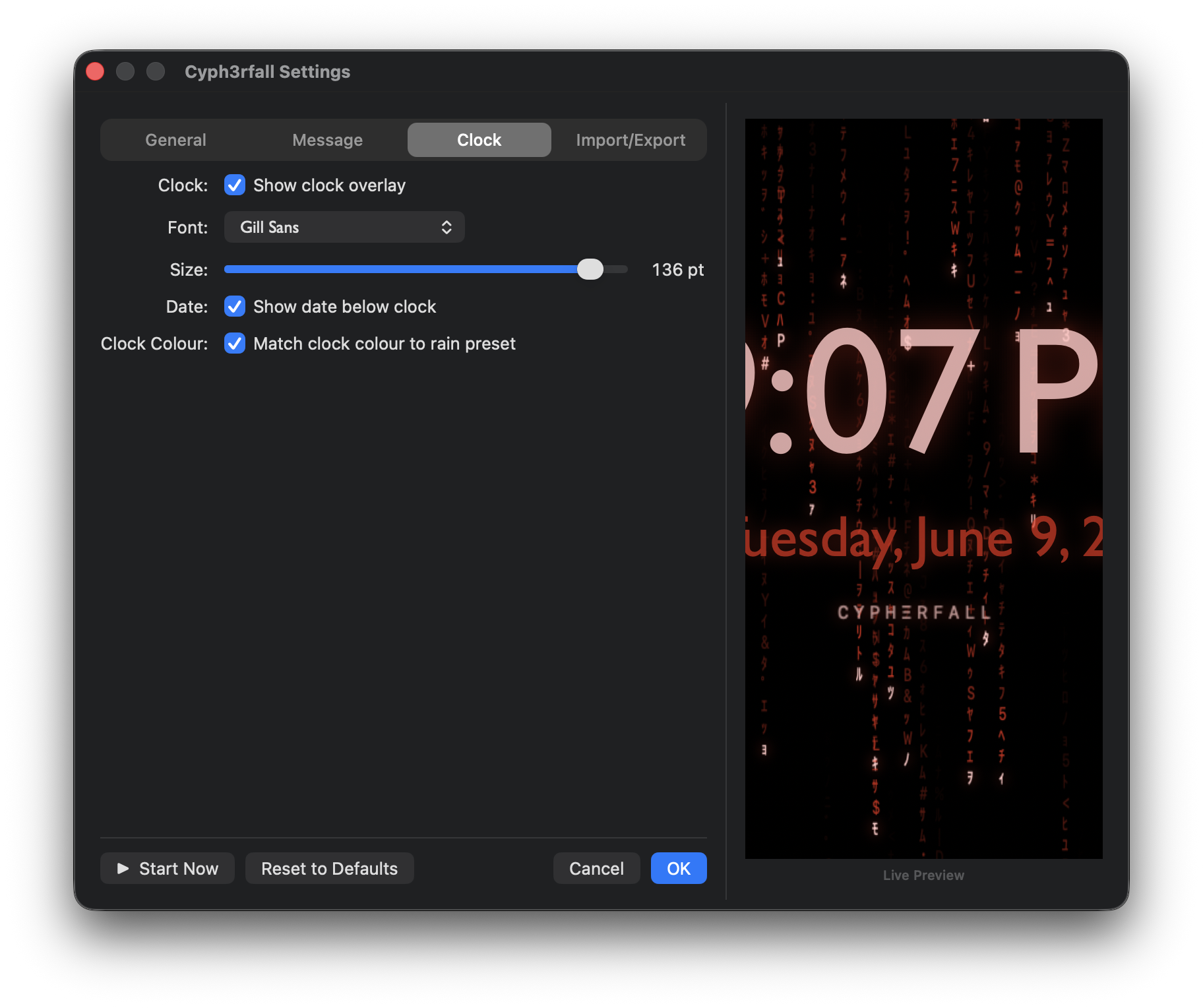Disable Show clock overlay checkbox

pyautogui.click(x=235, y=185)
